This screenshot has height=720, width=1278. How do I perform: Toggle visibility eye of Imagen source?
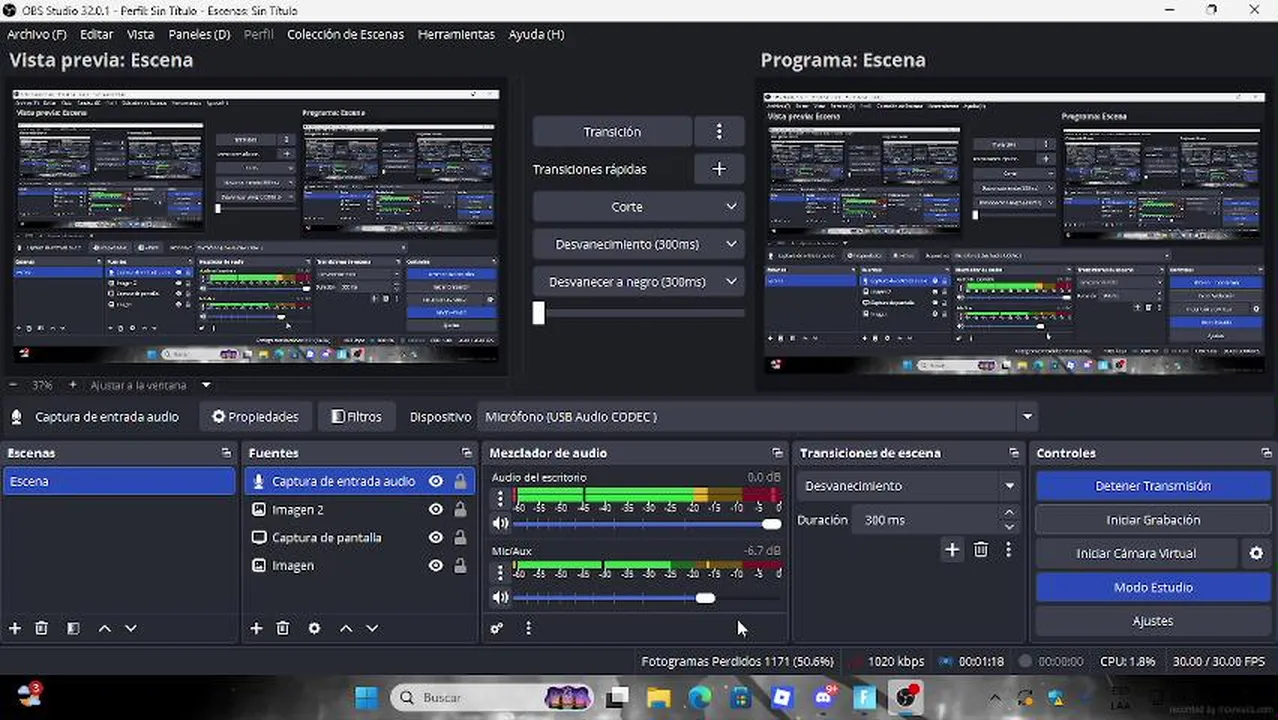click(x=436, y=565)
